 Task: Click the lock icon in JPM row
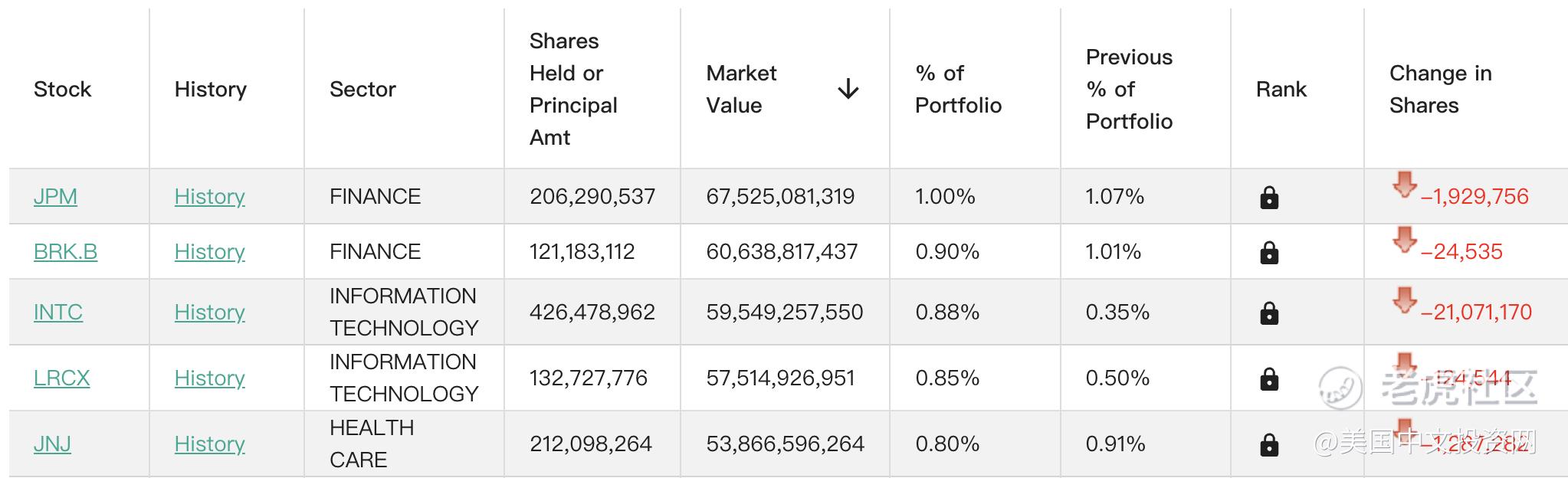coord(1269,198)
